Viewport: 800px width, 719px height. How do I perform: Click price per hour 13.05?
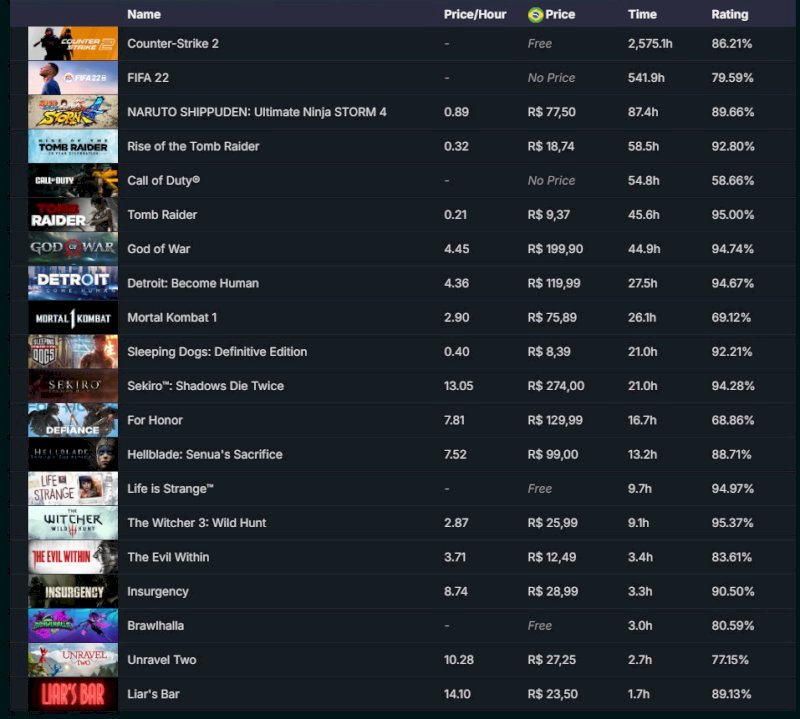coord(458,386)
